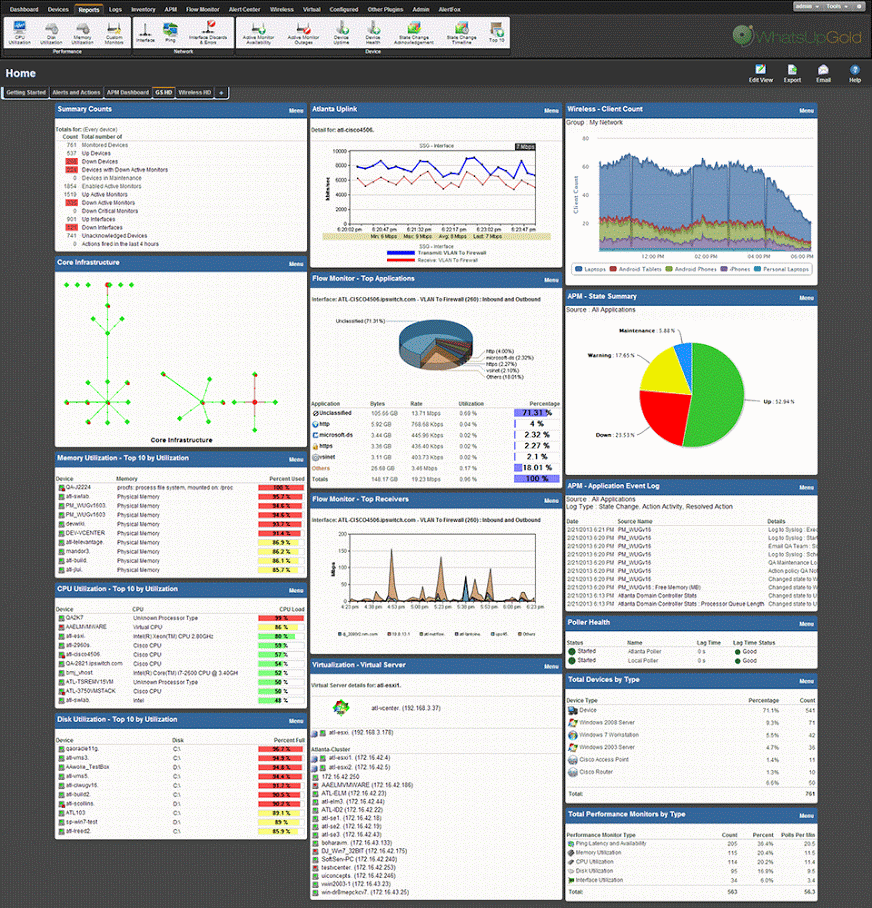The height and width of the screenshot is (908, 872).
Task: Click the Edit View icon
Action: (760, 74)
